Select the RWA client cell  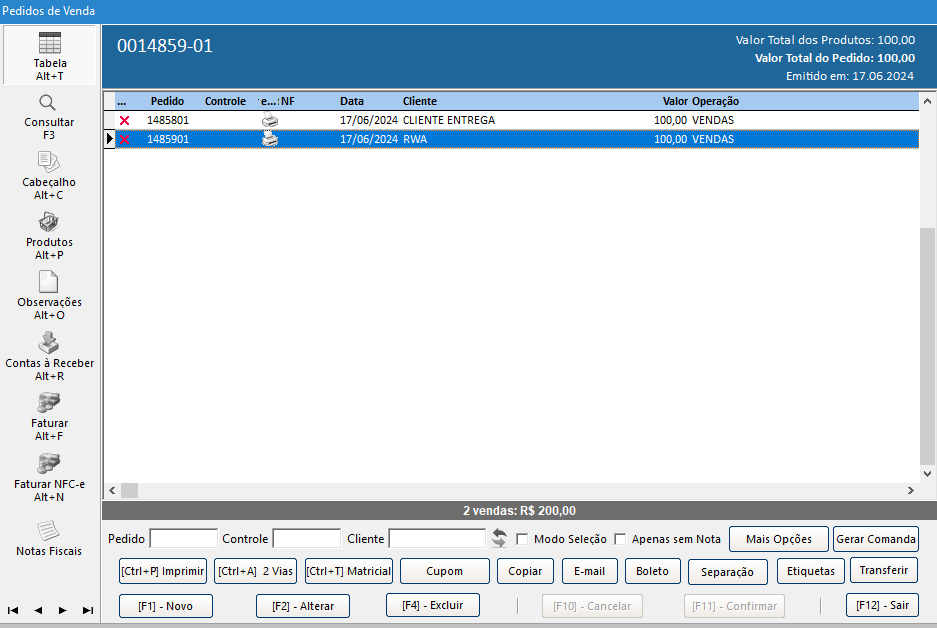pyautogui.click(x=415, y=139)
